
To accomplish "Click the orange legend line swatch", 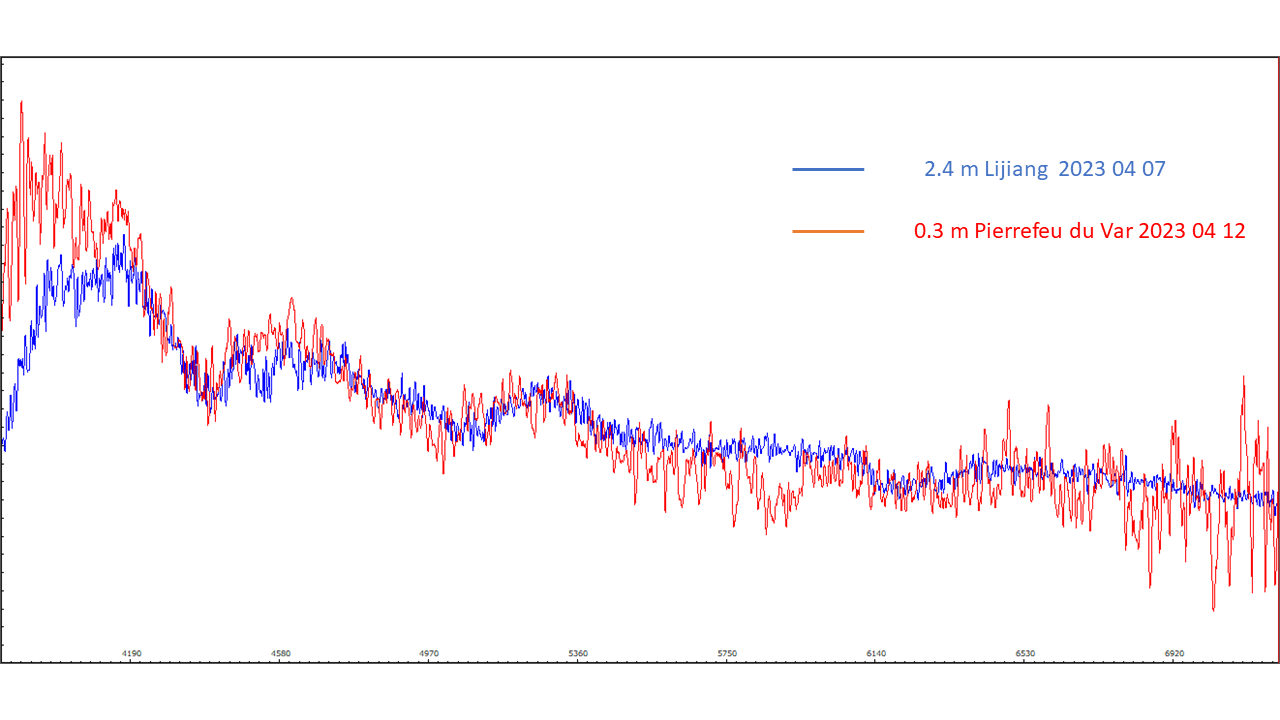I will coord(828,232).
